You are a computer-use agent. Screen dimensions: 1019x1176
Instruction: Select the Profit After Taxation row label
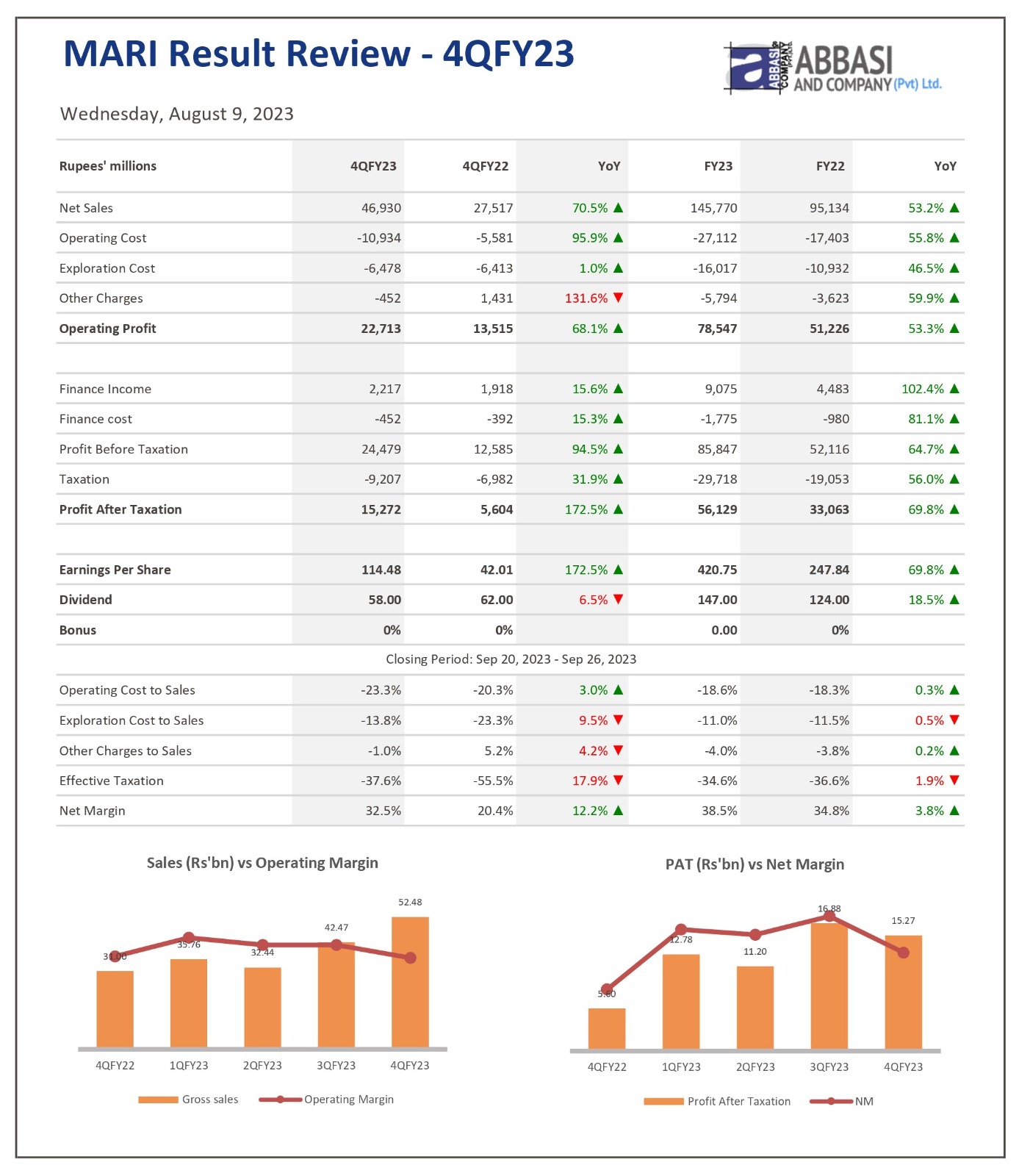coord(120,509)
